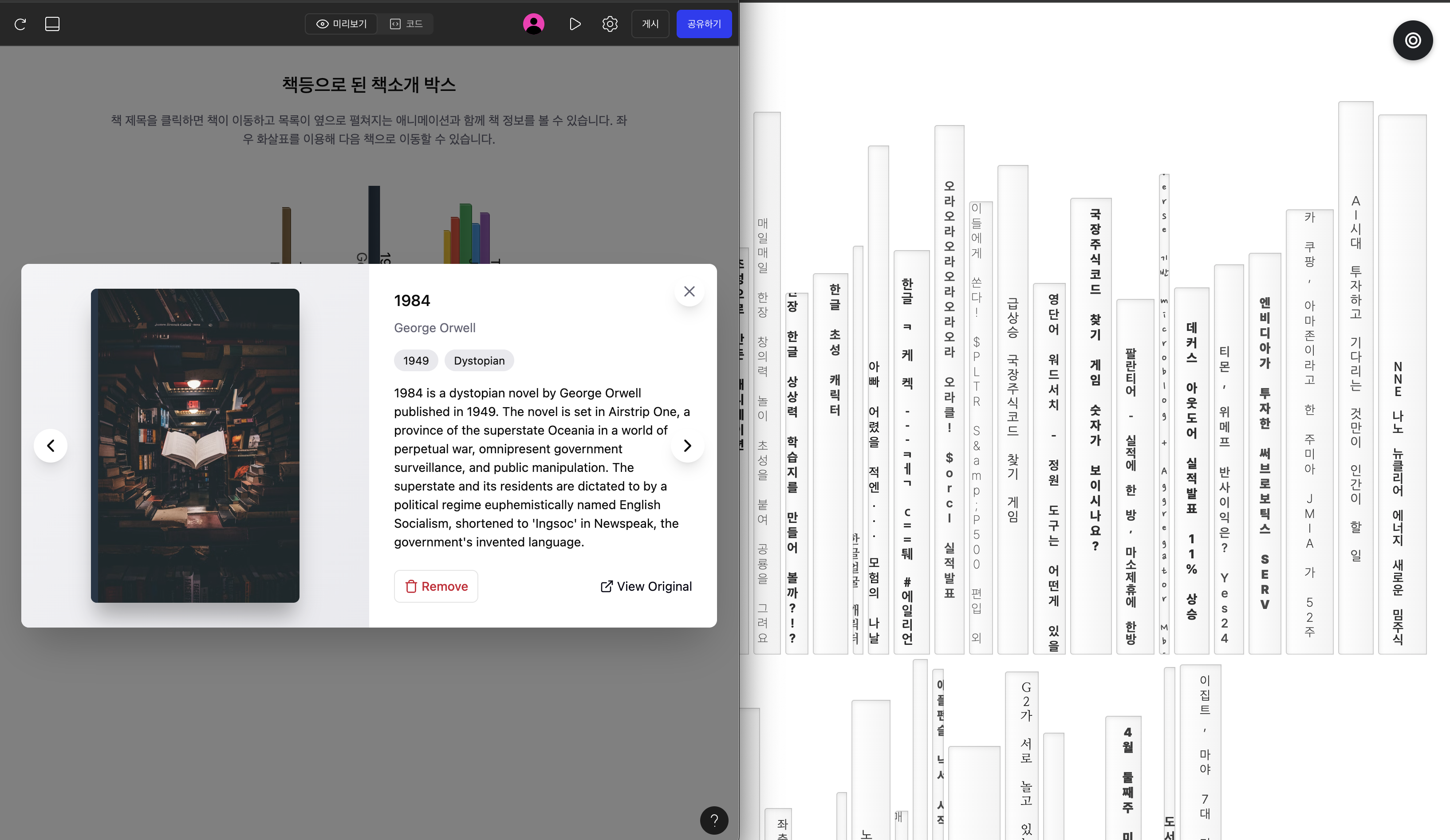Screen dimensions: 1450x840
Task: Click the round target icon top right
Action: click(x=1413, y=40)
